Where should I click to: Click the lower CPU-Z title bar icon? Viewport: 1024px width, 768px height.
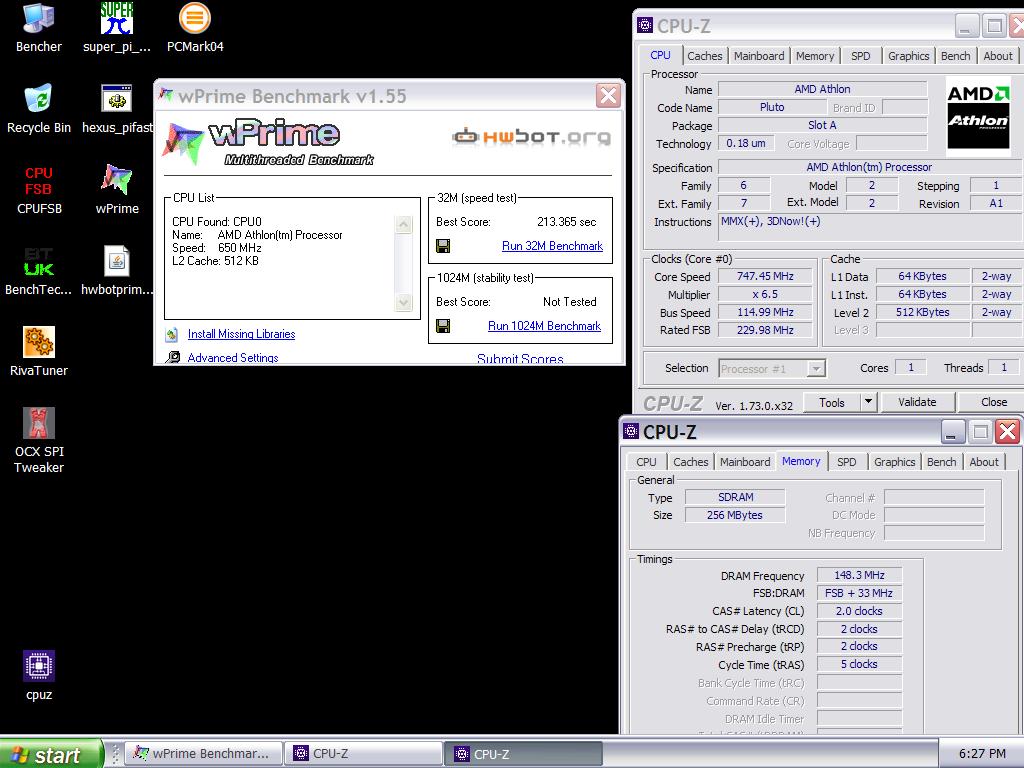pos(631,431)
